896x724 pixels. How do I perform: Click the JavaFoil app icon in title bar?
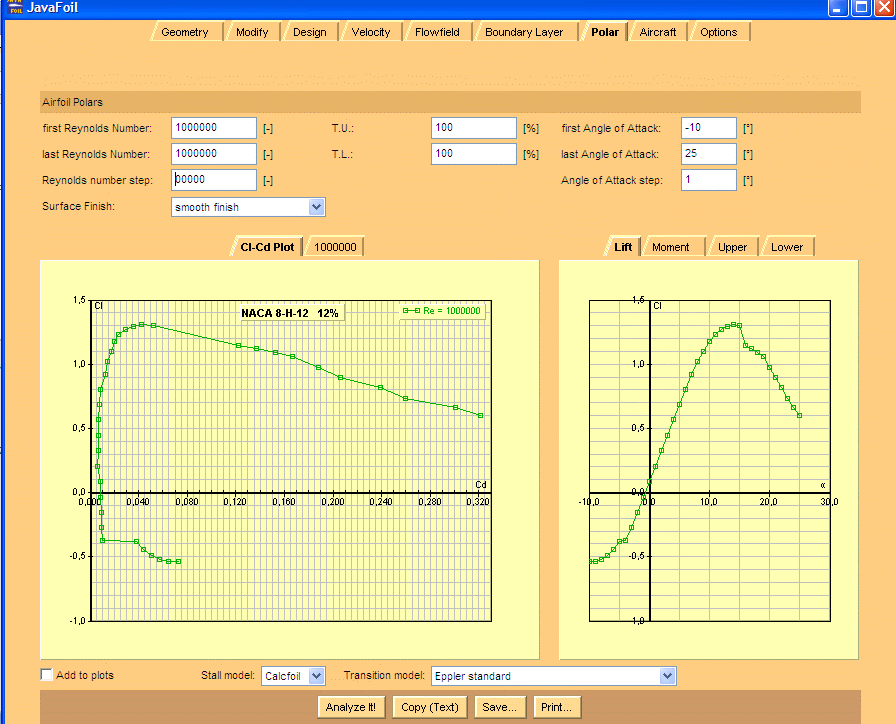click(14, 7)
